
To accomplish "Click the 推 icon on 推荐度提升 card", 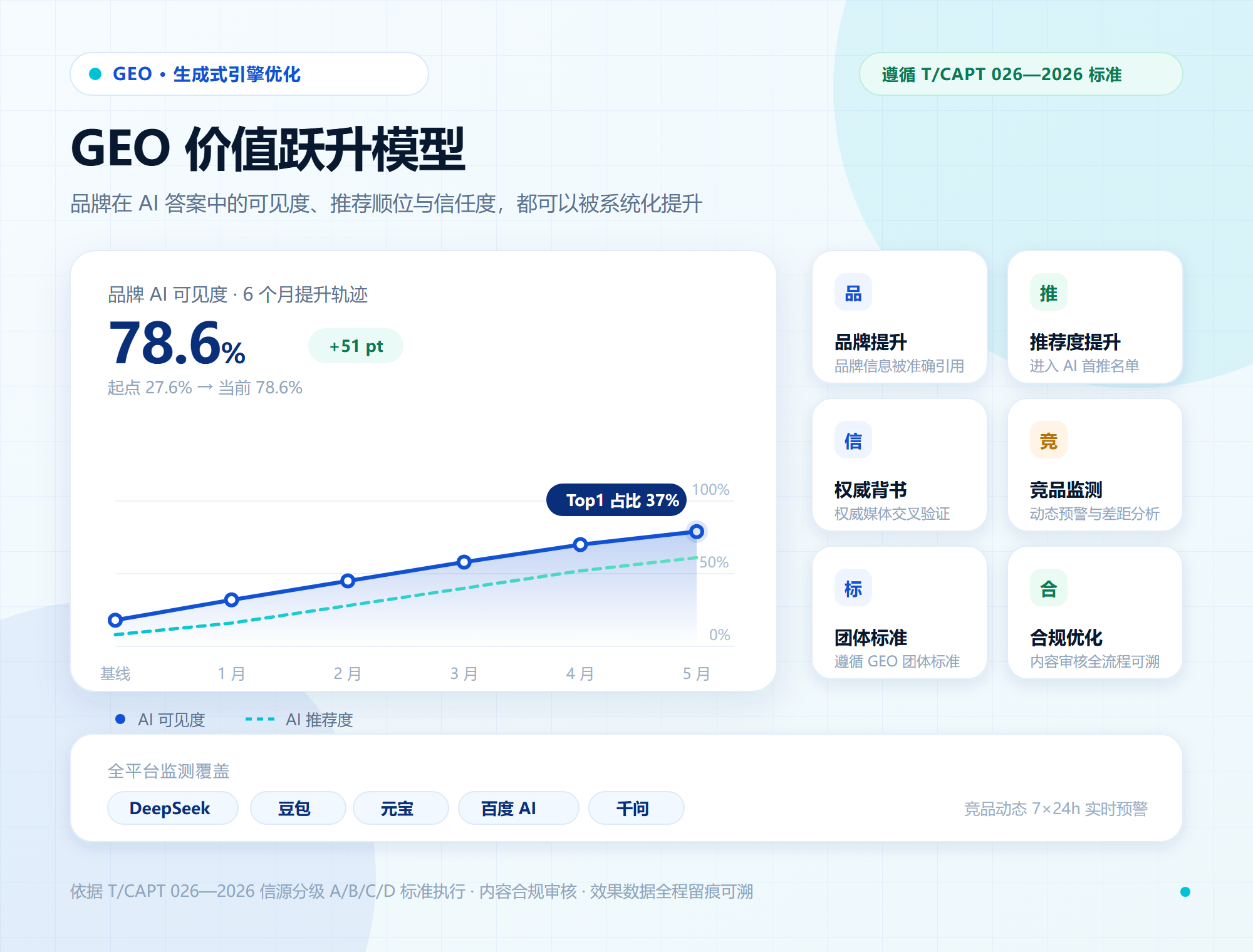I will pyautogui.click(x=1049, y=292).
